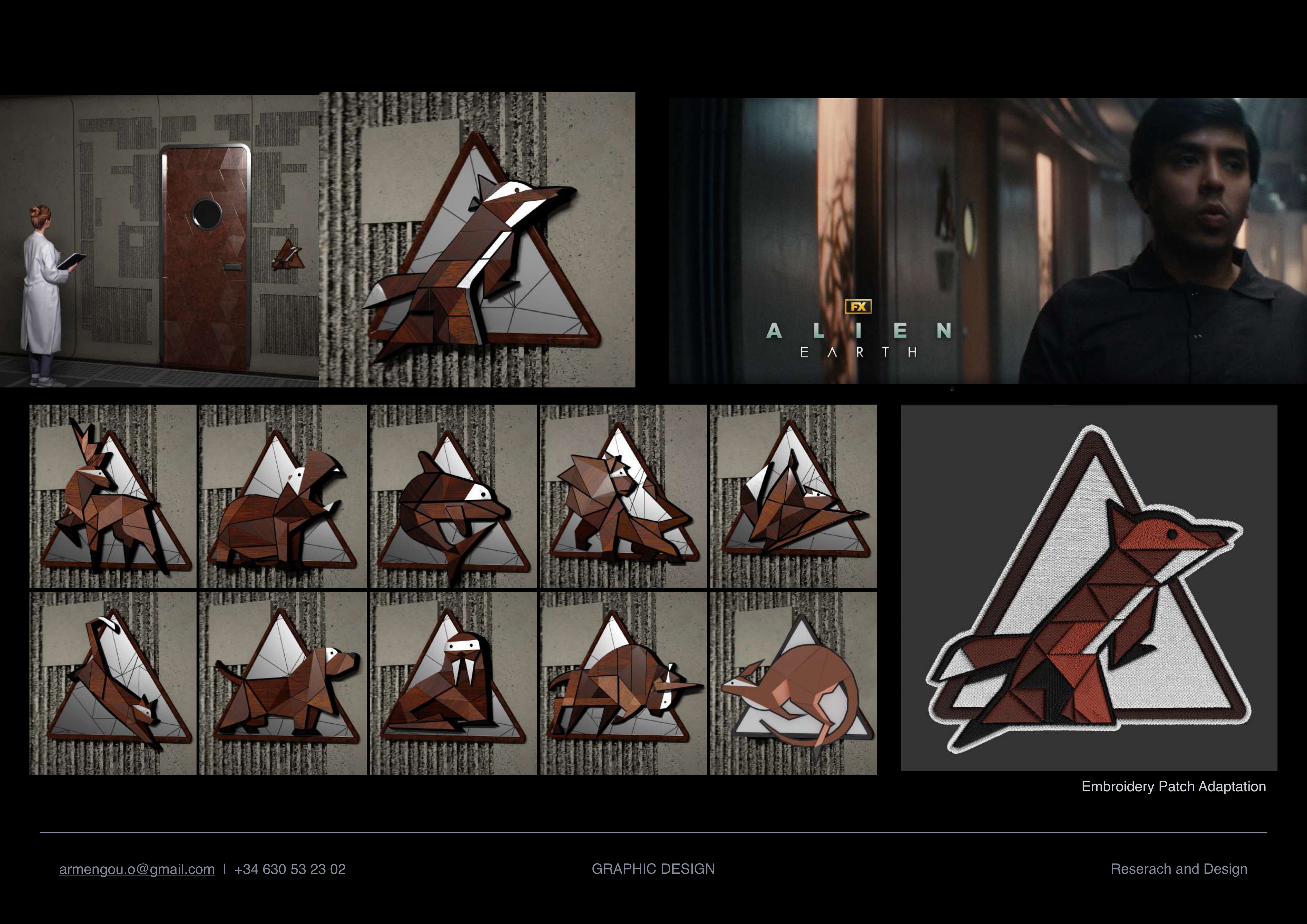This screenshot has height=924, width=1307.
Task: Select the dolphin plaque thumbnail
Action: [453, 496]
